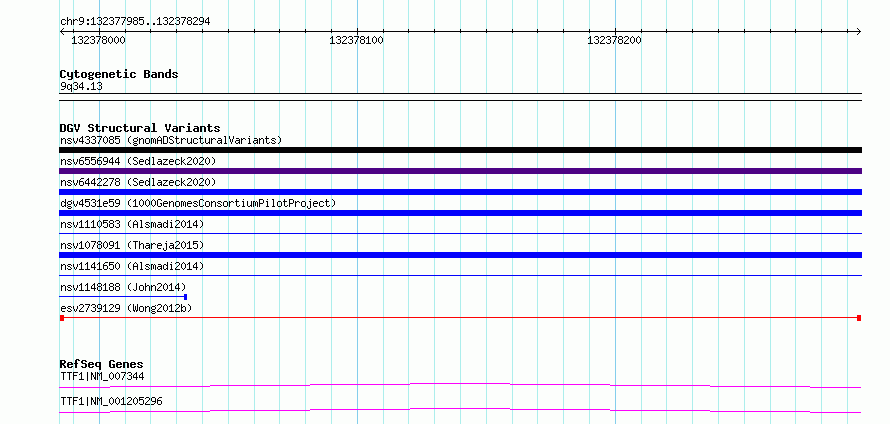Screen dimensions: 890x424
Task: Select the blue bar under nsv6442278
Action: pos(460,192)
